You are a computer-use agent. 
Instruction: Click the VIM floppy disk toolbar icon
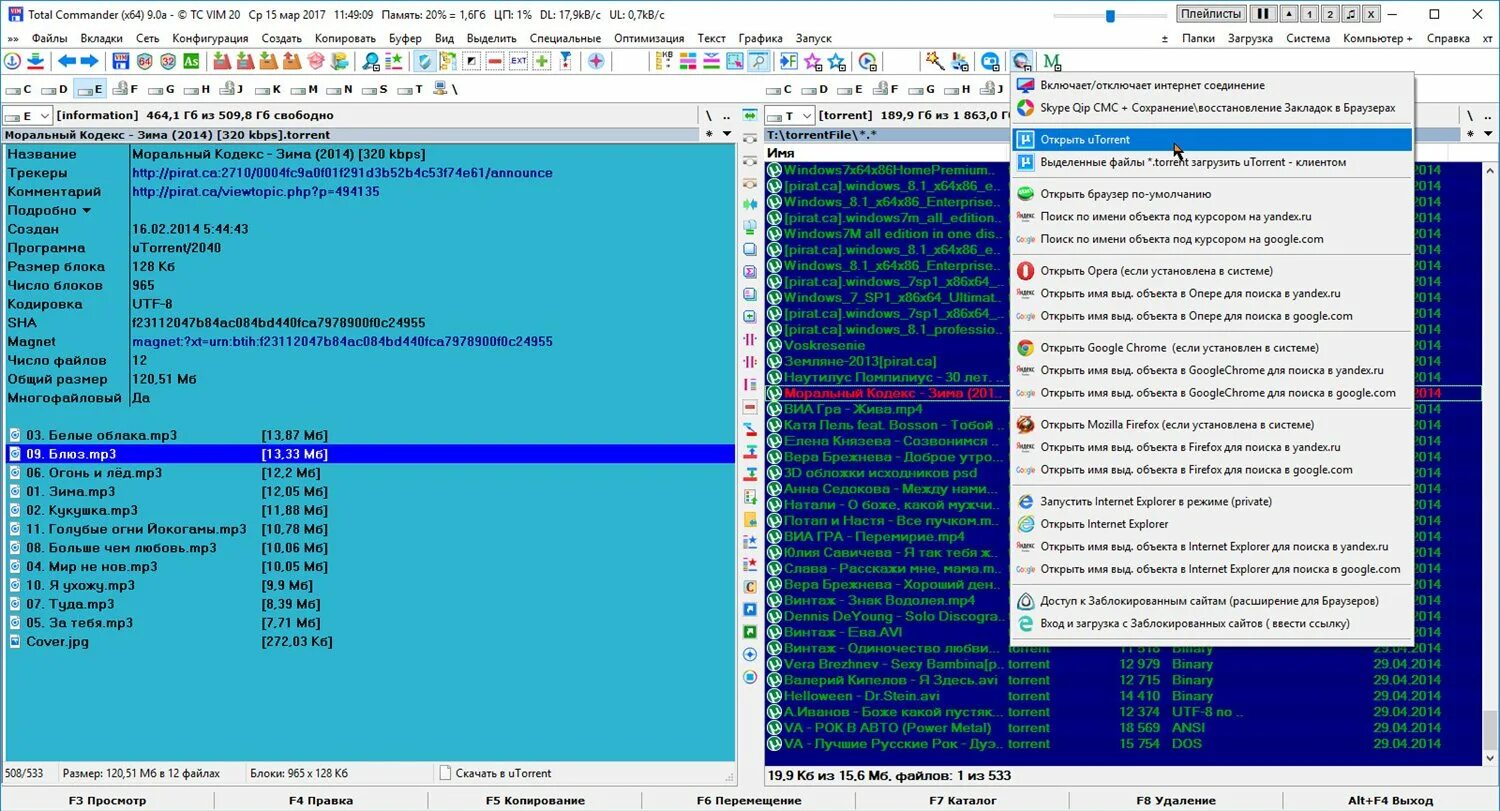(120, 61)
